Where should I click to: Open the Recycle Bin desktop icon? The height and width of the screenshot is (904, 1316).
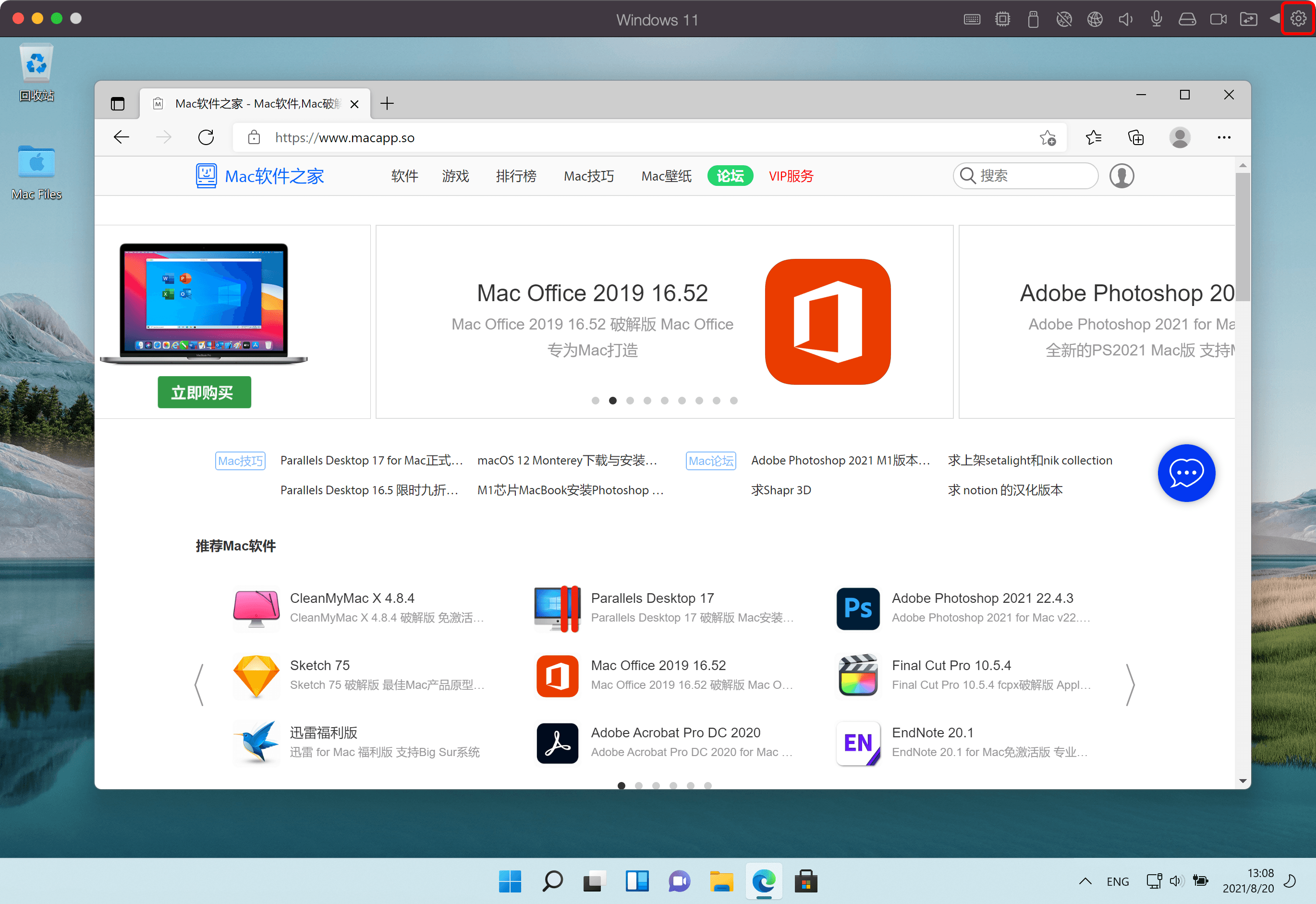[36, 73]
